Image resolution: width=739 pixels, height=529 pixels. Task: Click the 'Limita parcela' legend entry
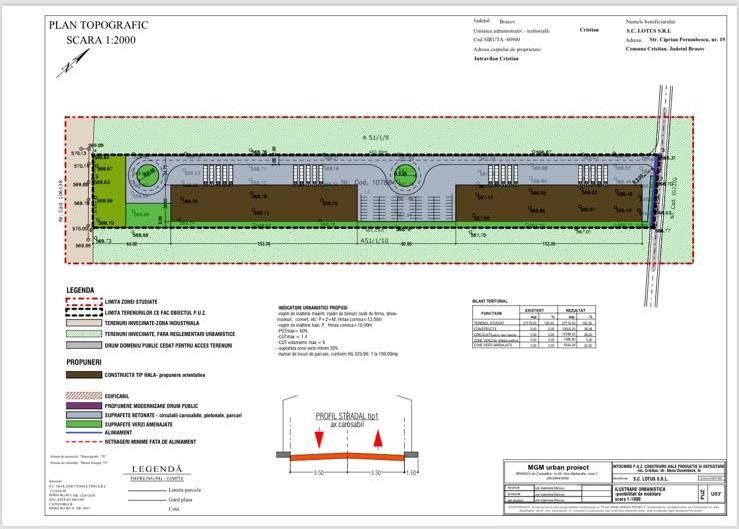tap(185, 490)
